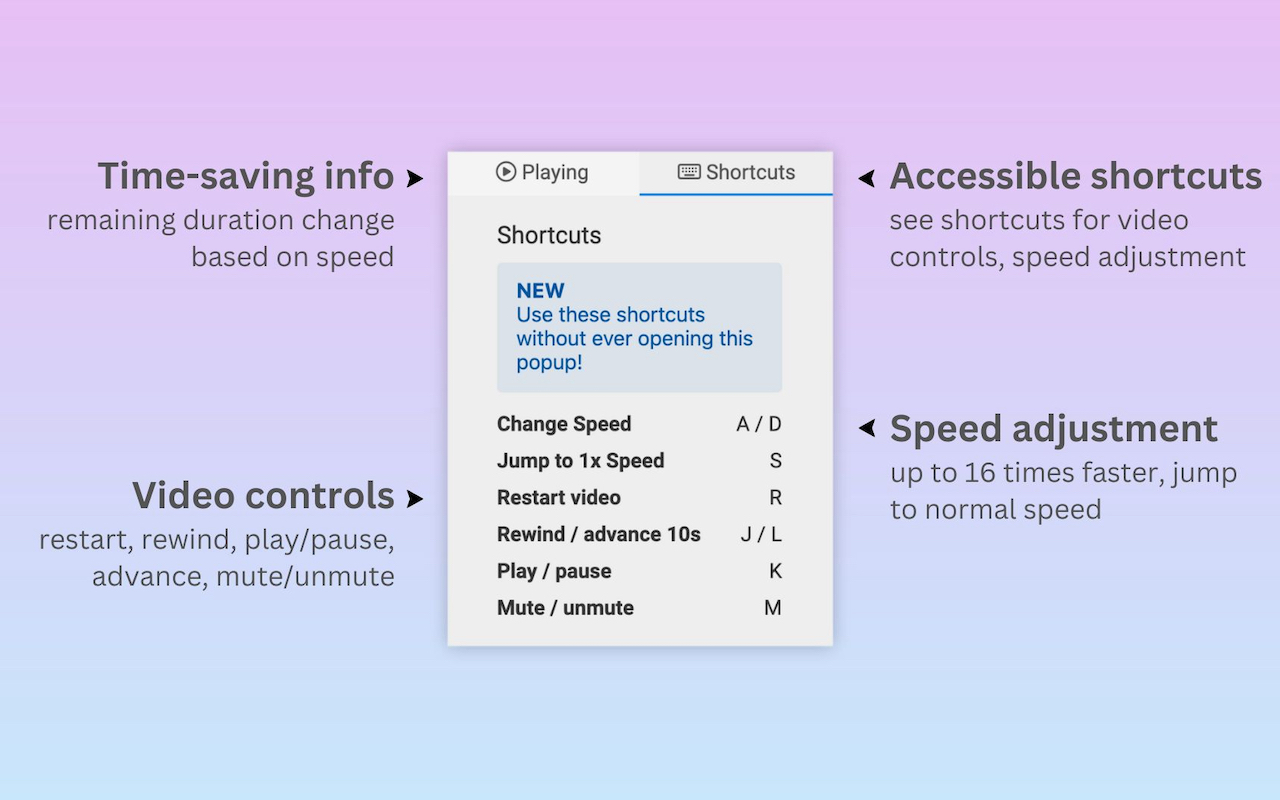This screenshot has height=800, width=1280.
Task: Select the Play / pause label
Action: pos(554,571)
